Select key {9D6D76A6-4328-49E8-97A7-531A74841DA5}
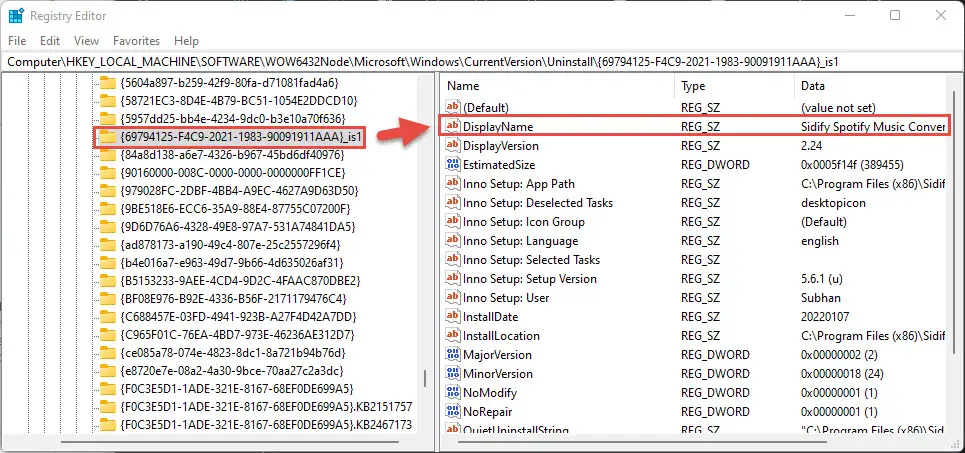 238,226
